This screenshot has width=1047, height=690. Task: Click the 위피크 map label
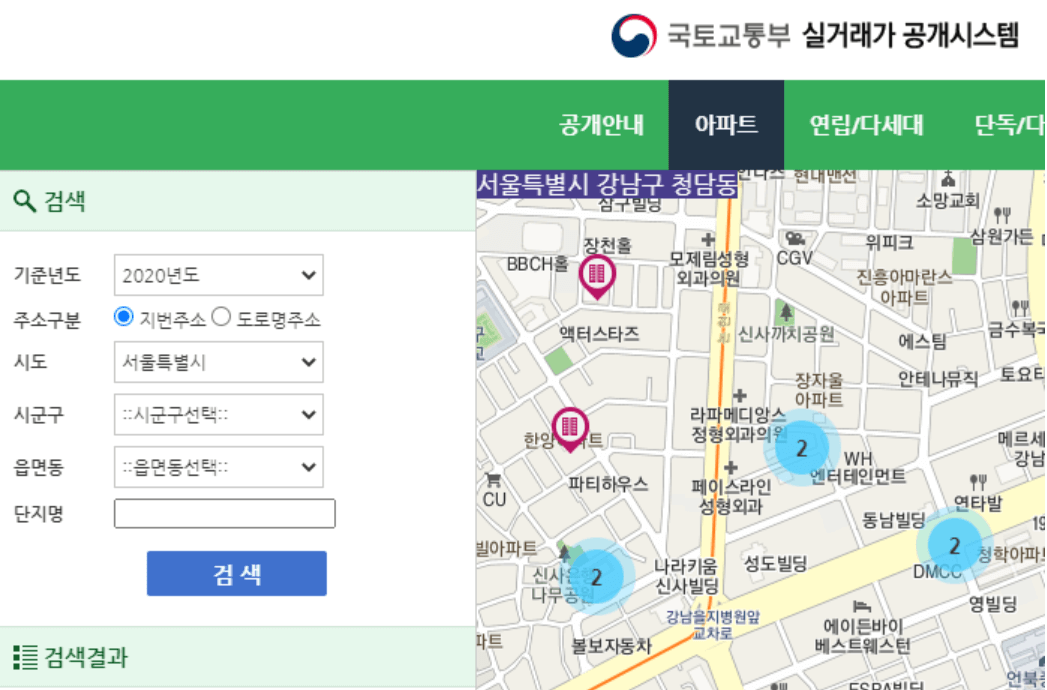coord(889,242)
